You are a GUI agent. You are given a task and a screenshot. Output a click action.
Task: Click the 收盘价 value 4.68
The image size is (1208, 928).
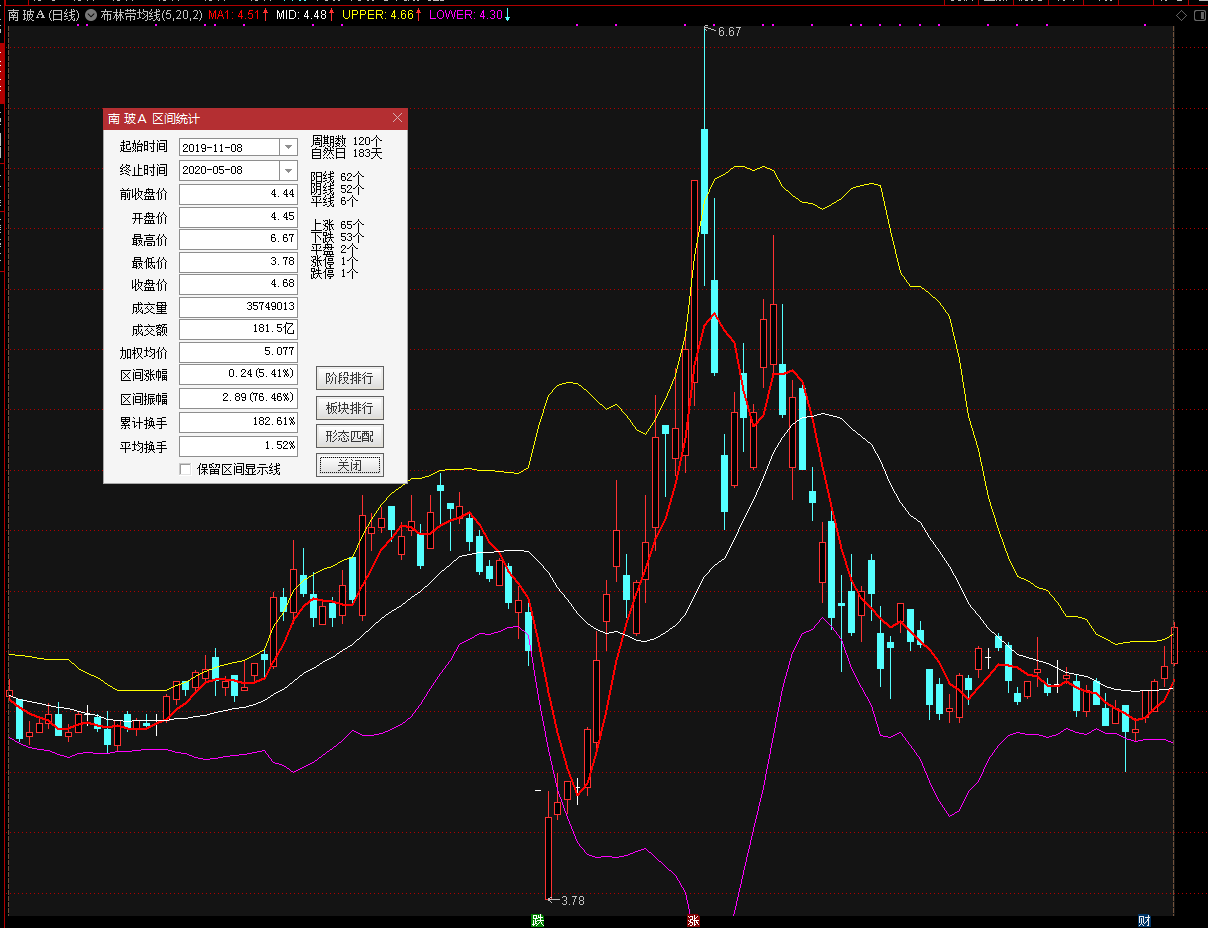point(238,285)
